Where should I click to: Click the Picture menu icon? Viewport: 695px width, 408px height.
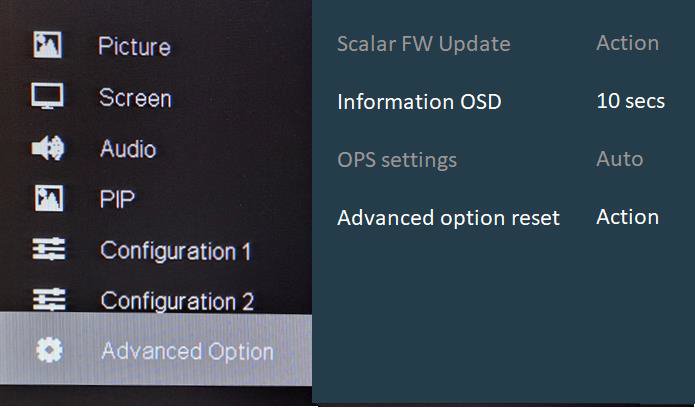47,45
